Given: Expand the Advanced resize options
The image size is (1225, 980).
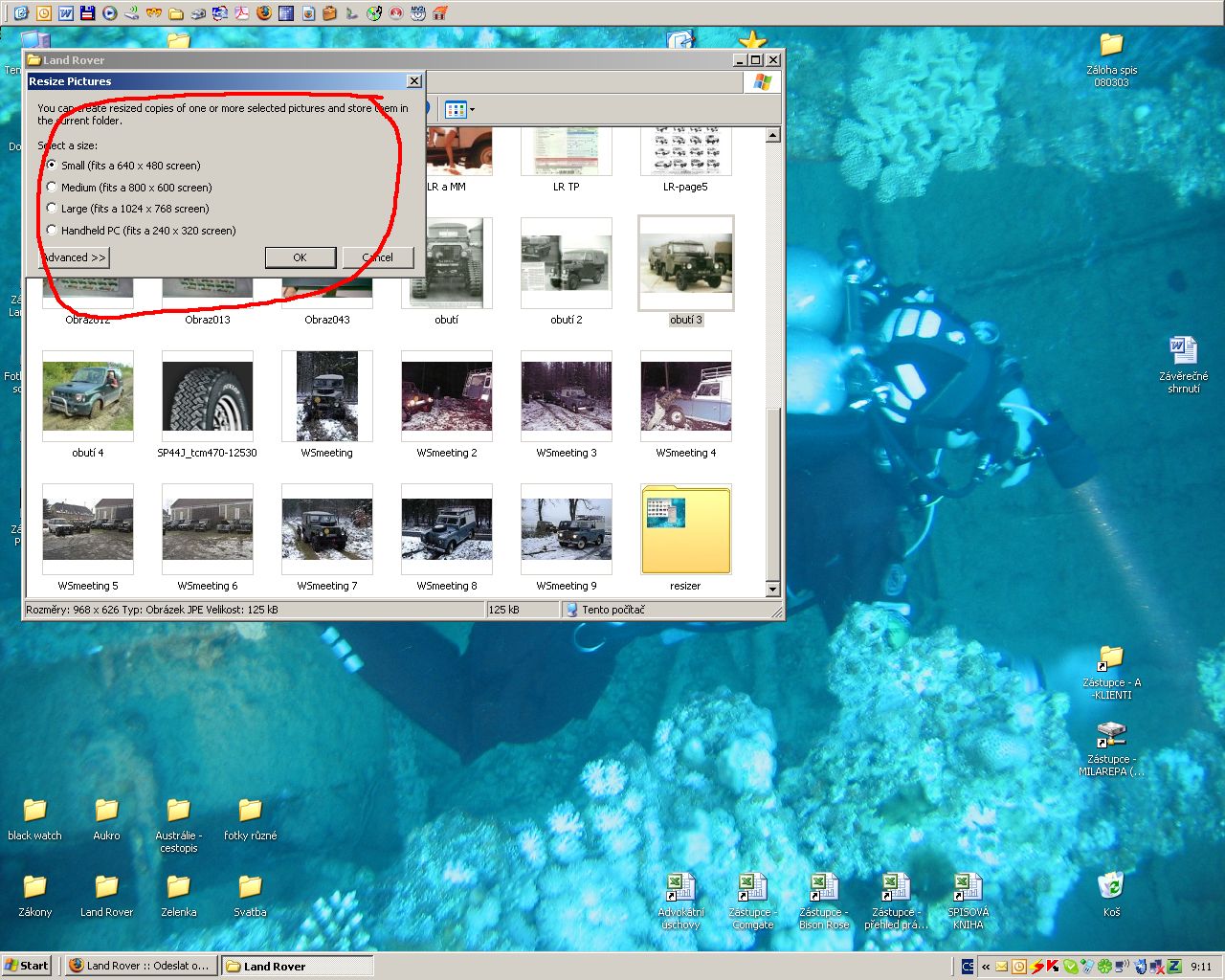Looking at the screenshot, I should 74,257.
